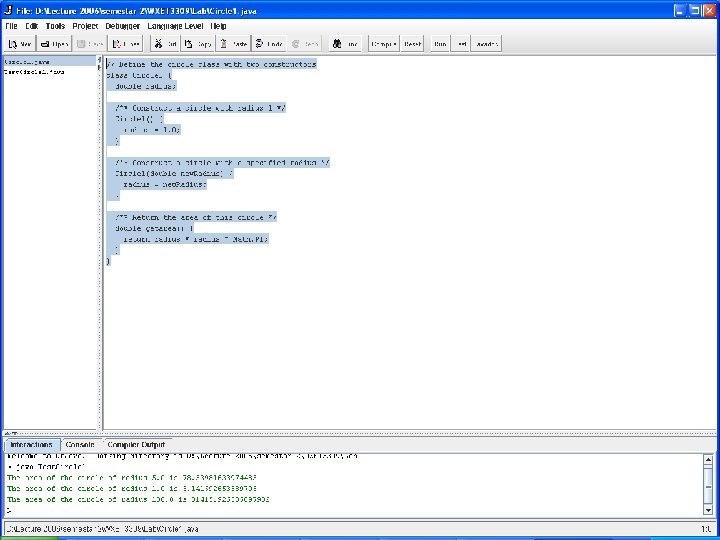Click the Compile All toolbar button
This screenshot has width=720, height=540.
click(x=383, y=44)
